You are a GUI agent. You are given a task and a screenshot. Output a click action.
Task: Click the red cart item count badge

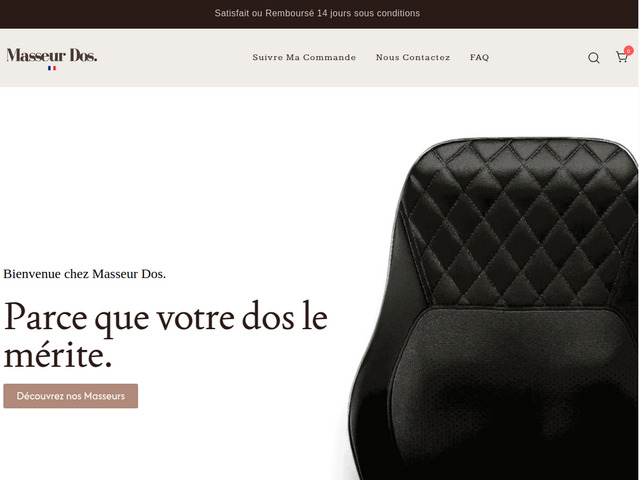click(629, 51)
